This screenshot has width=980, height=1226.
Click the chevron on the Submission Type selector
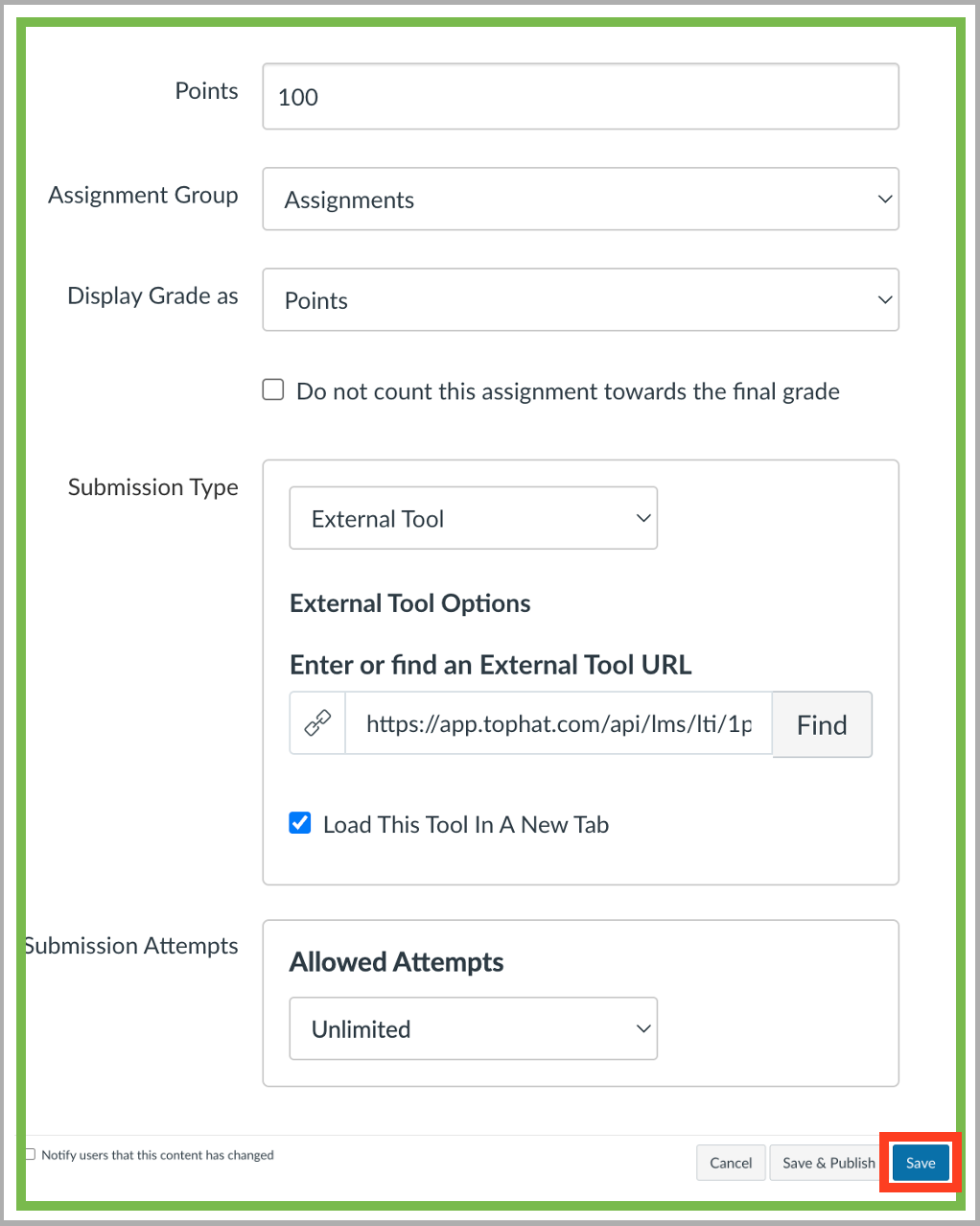click(x=642, y=518)
